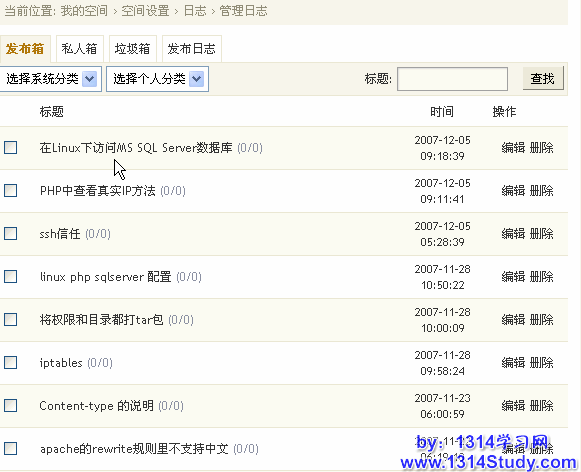
Task: Click timestamp 2007-11-23 06:00:59
Action: pyautogui.click(x=442, y=406)
